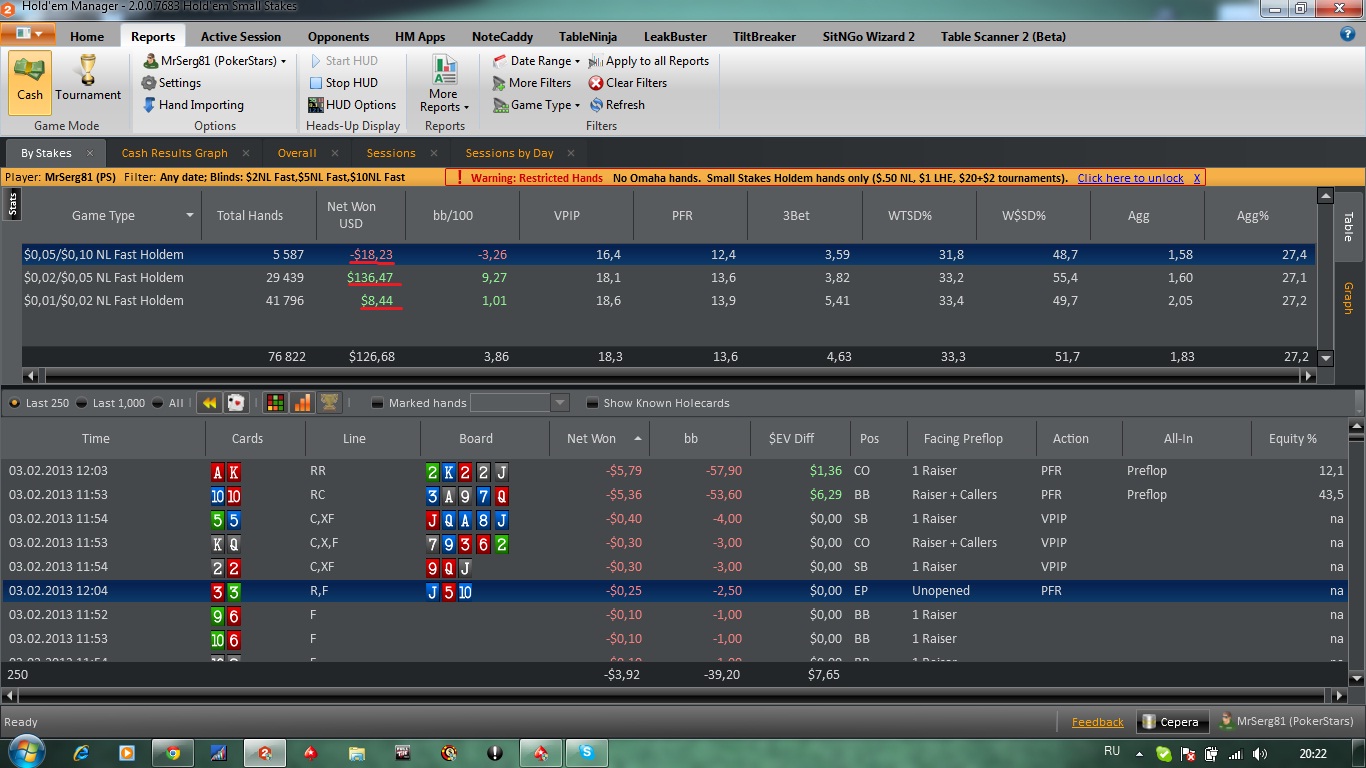
Task: Select the AK hand at 12:03
Action: 676,471
